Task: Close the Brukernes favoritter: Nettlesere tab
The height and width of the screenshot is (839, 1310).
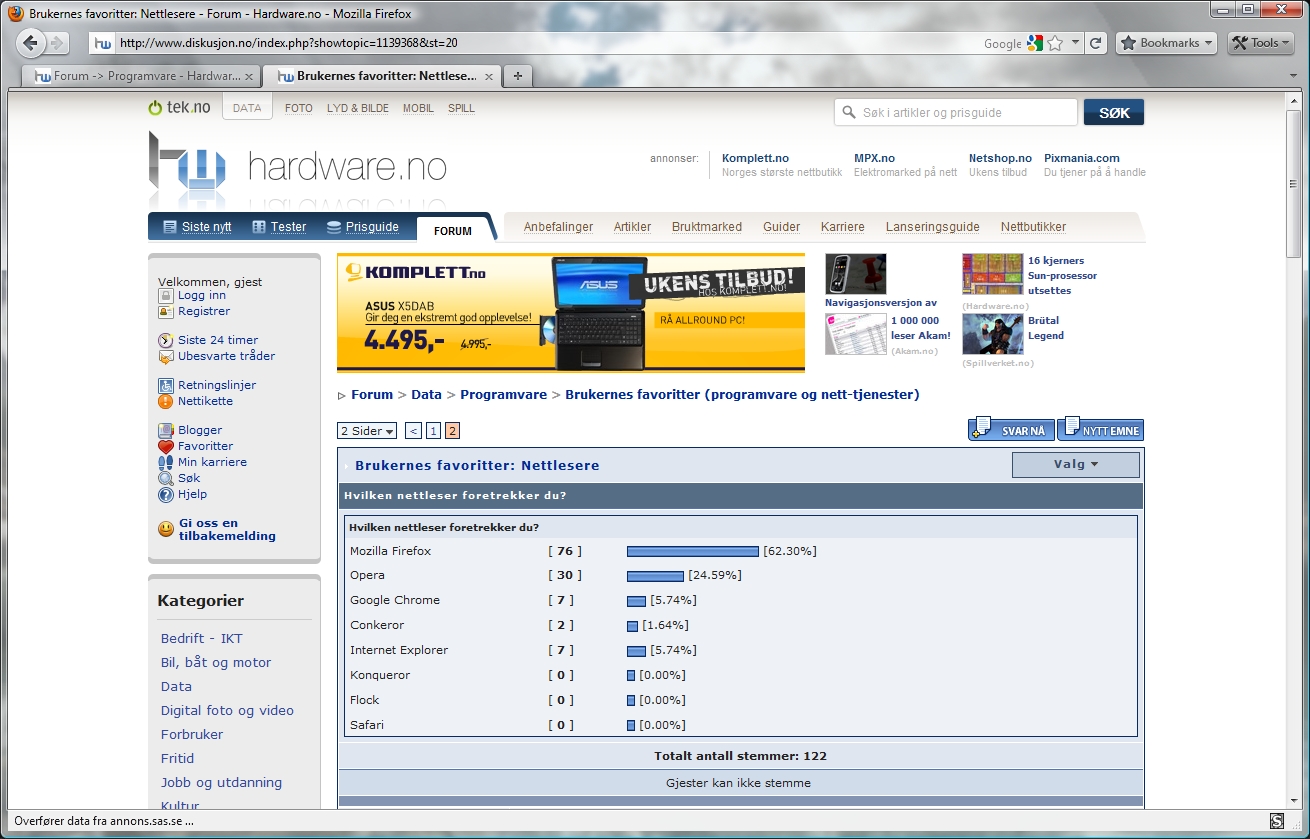Action: point(489,76)
